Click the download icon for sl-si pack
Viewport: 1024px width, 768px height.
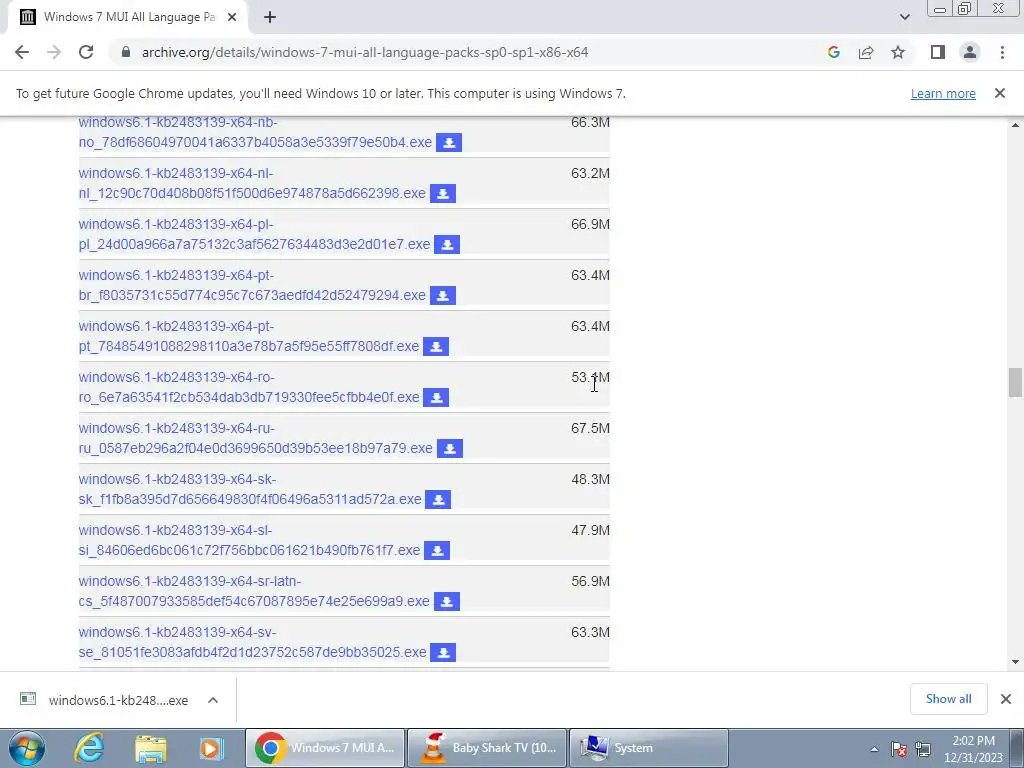(437, 550)
